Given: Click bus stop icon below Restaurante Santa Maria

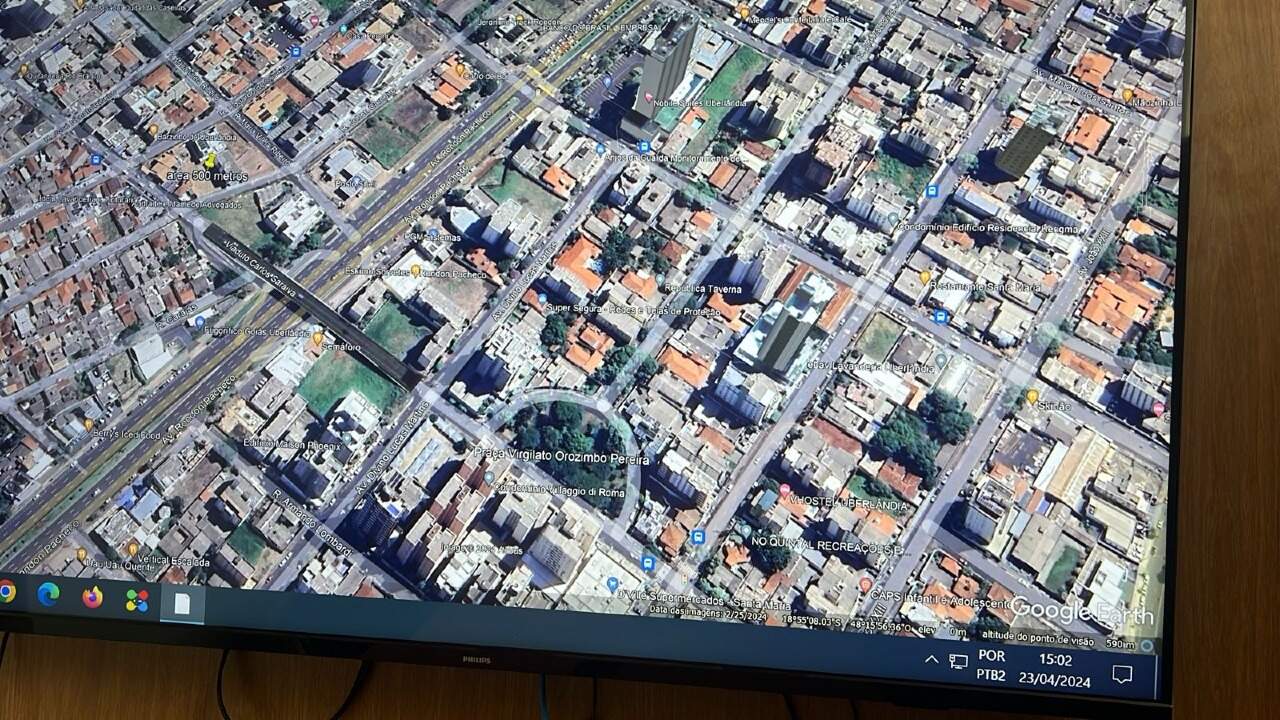Looking at the screenshot, I should coord(940,316).
